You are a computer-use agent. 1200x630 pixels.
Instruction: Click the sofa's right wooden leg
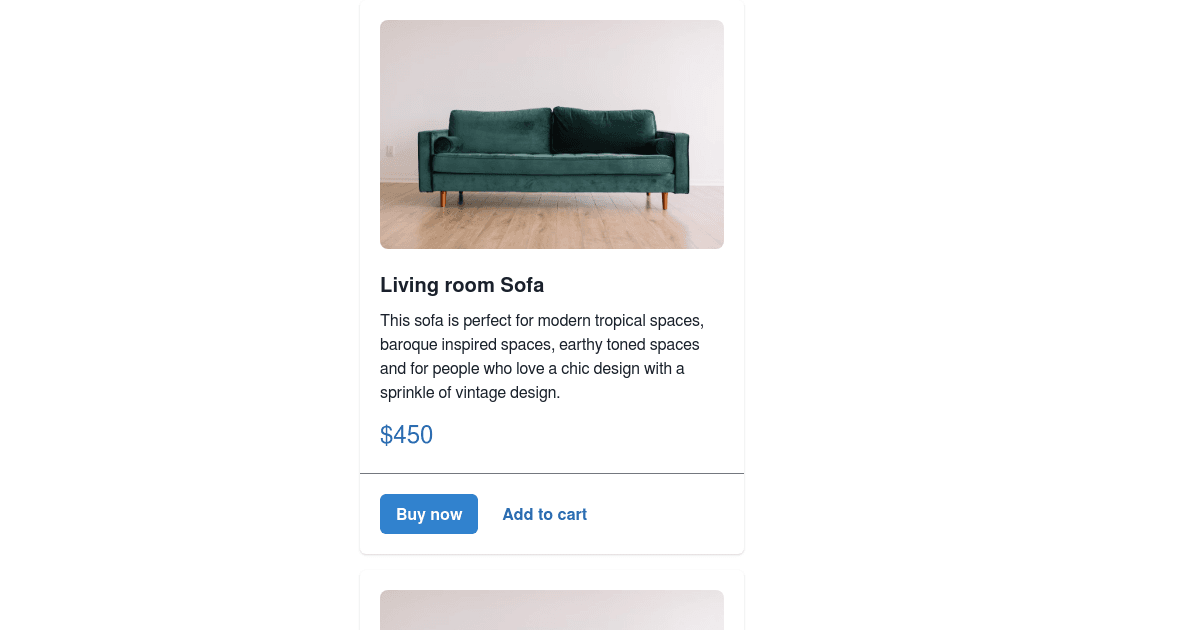pyautogui.click(x=665, y=200)
